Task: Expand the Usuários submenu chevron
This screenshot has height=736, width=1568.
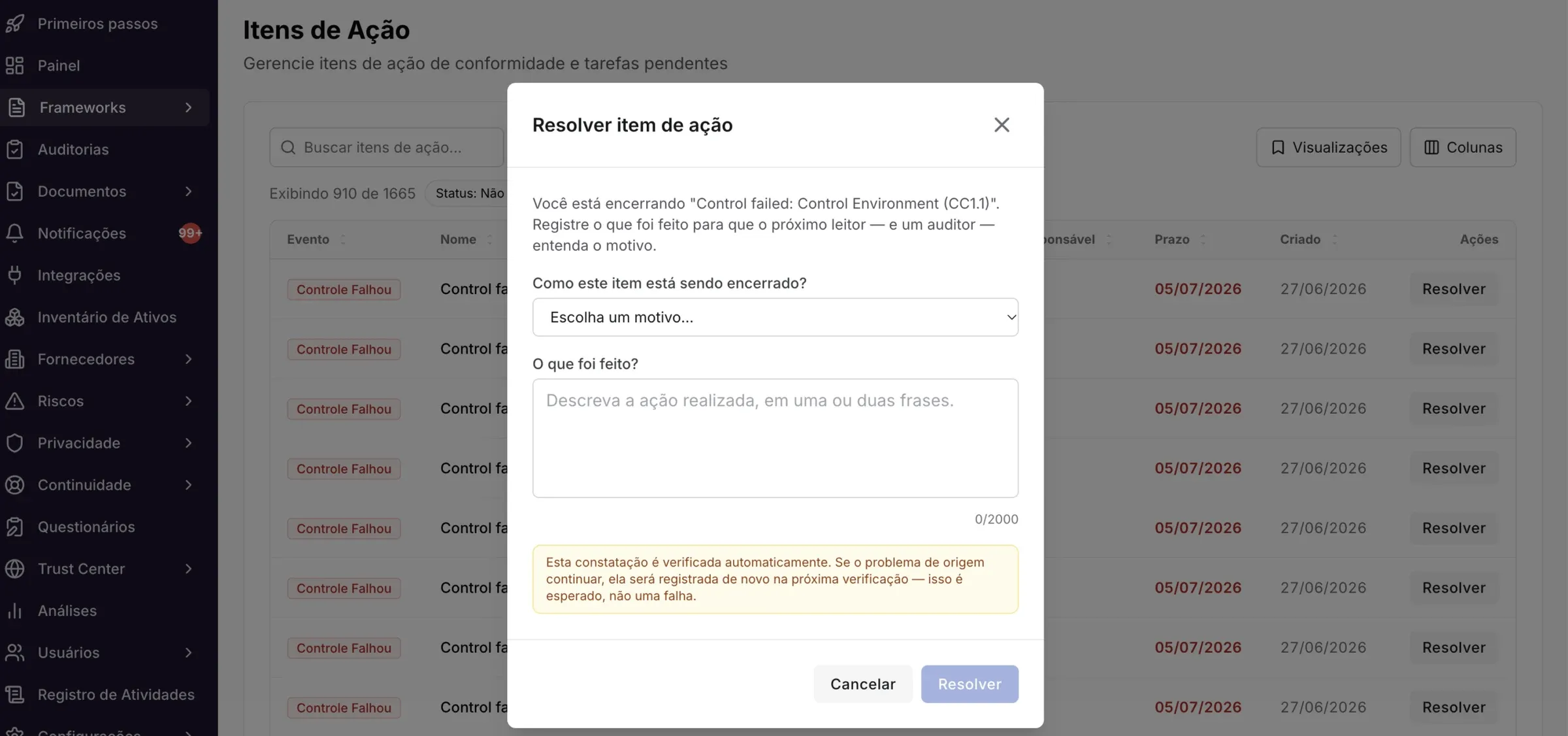Action: point(188,652)
